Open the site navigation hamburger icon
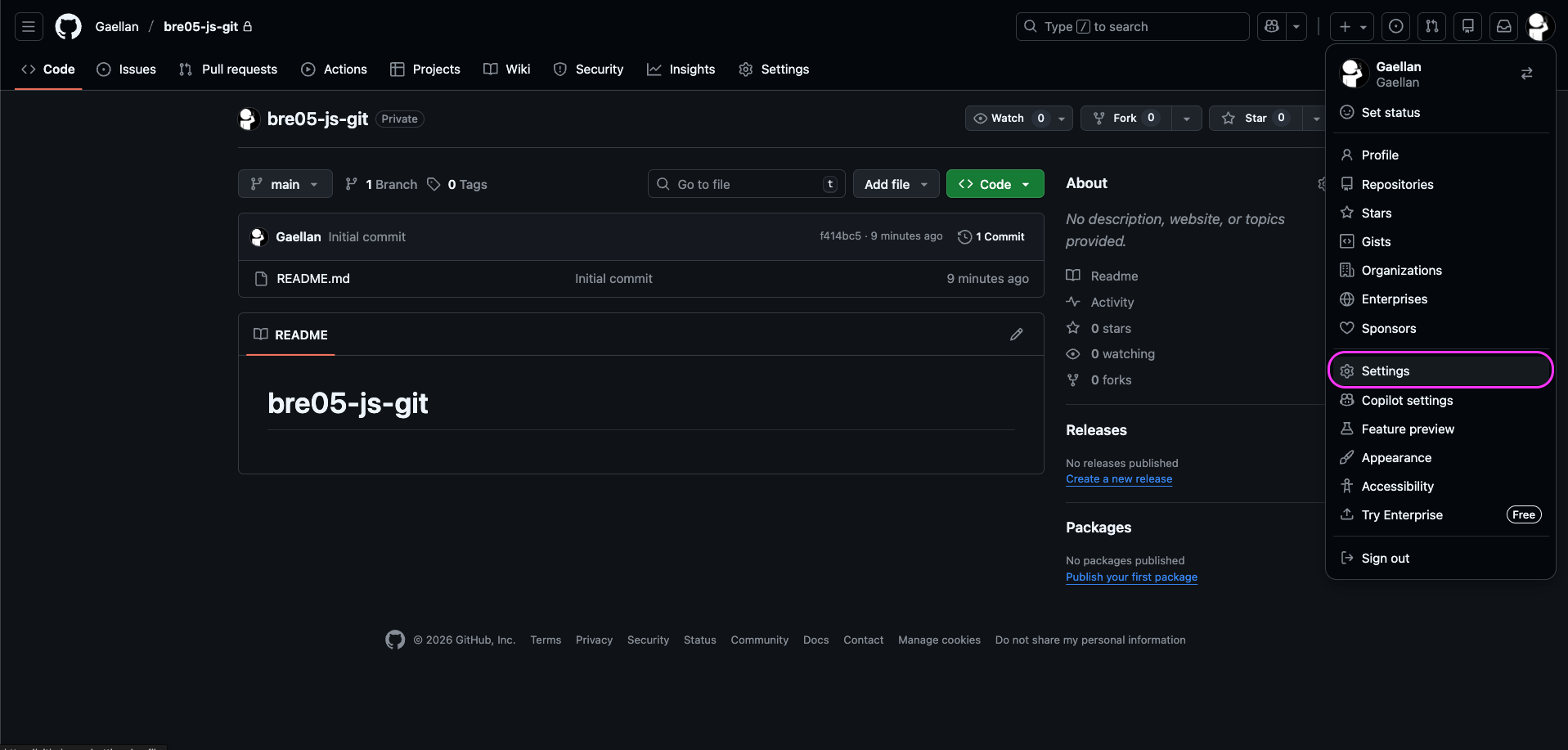Image resolution: width=1568 pixels, height=750 pixels. (29, 26)
